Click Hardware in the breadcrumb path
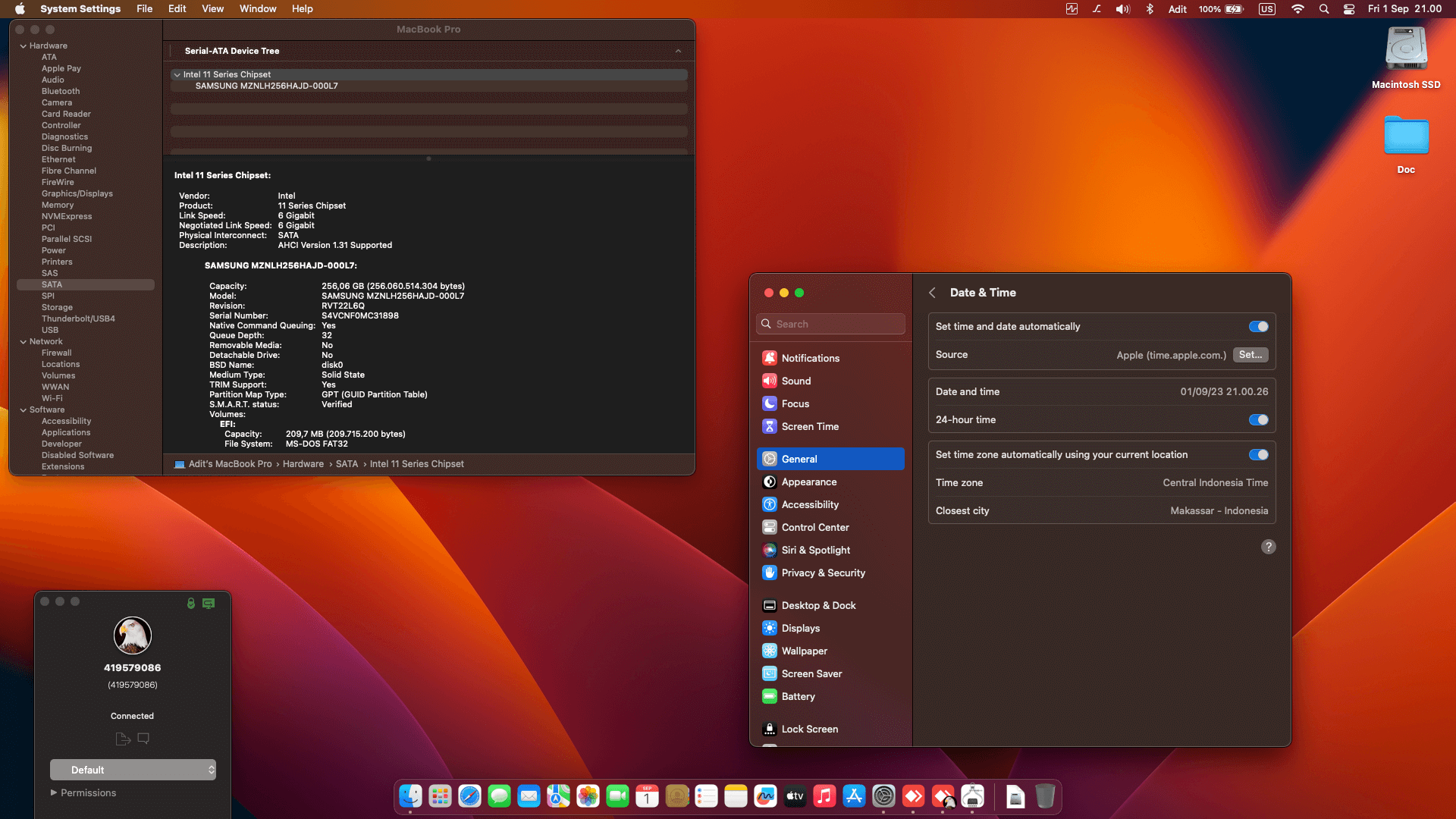The image size is (1456, 819). 303,463
